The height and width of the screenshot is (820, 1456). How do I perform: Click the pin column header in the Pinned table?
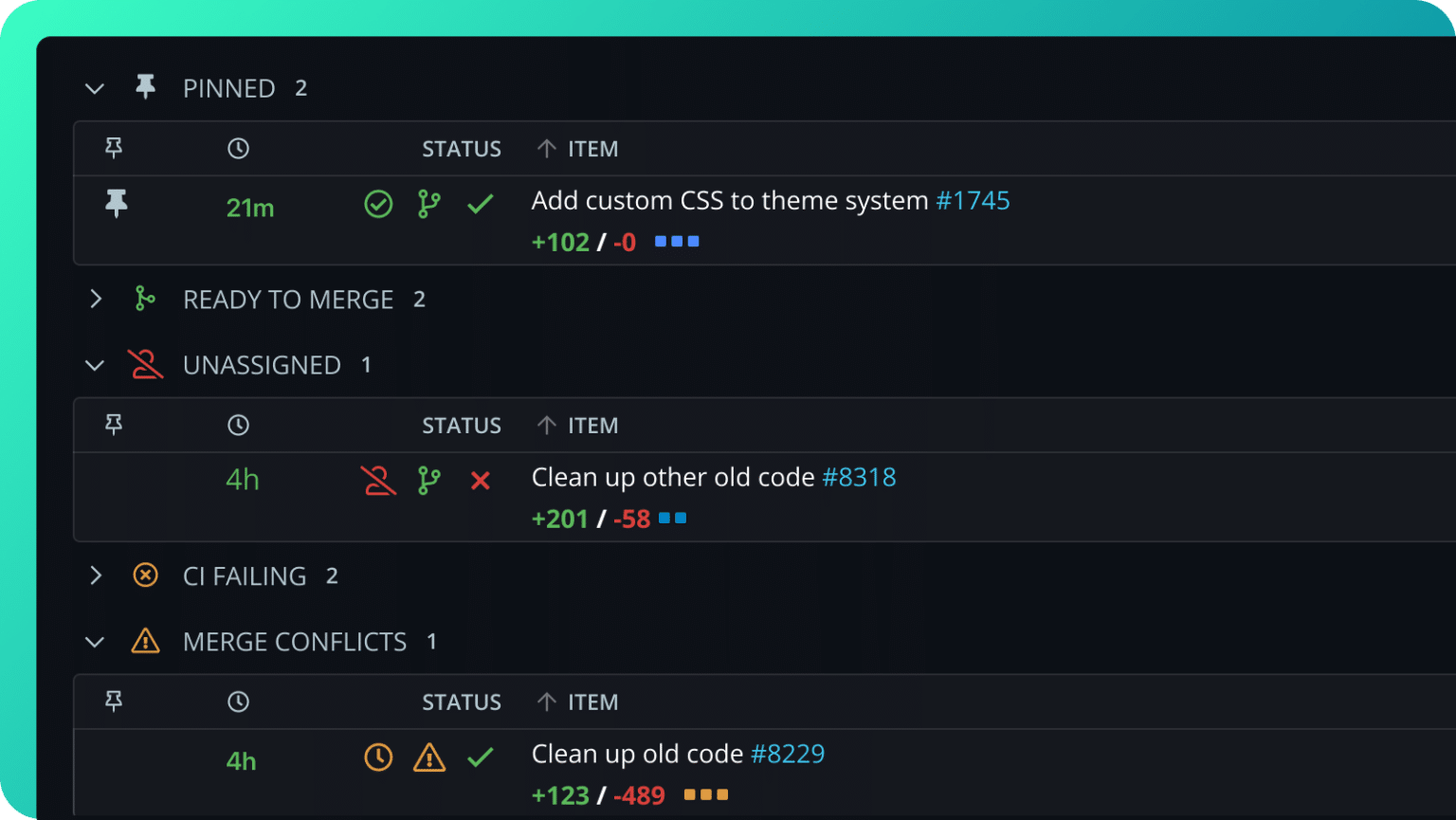[x=114, y=148]
